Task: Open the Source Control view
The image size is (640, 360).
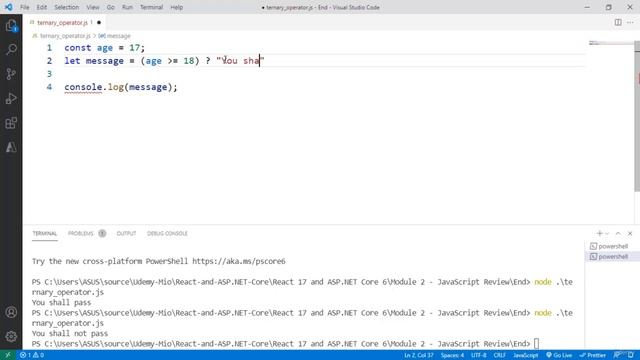Action: 11,74
